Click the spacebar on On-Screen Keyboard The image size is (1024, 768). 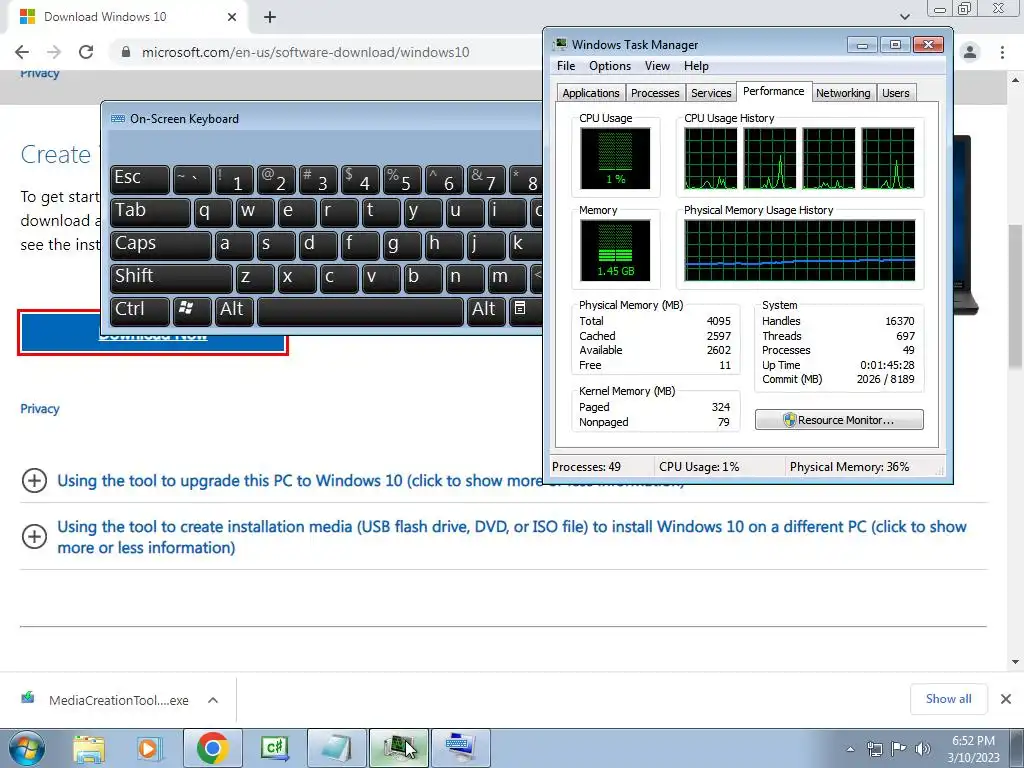pyautogui.click(x=360, y=311)
